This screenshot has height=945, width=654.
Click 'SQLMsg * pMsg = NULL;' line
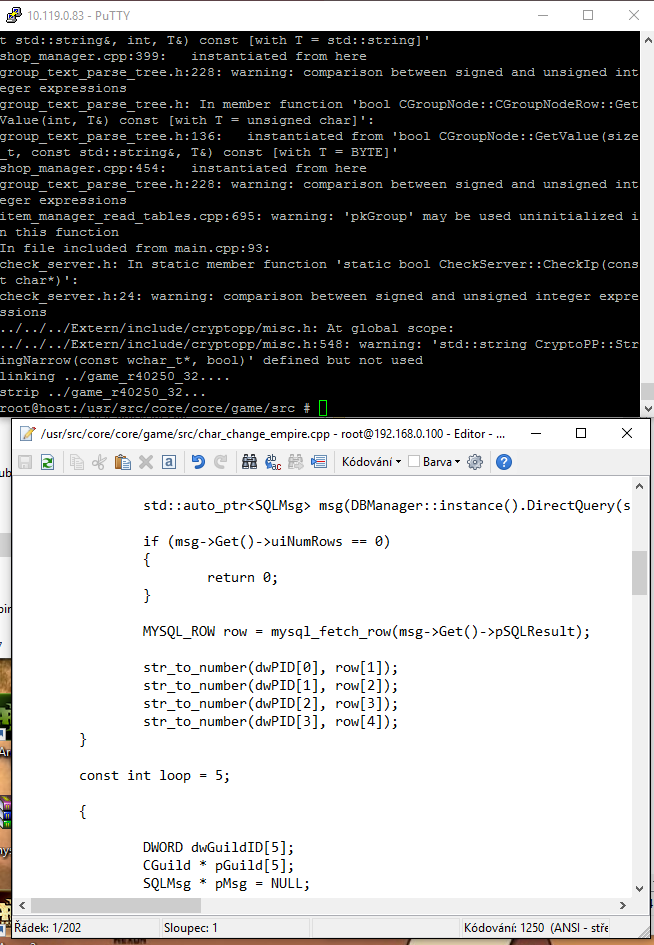(226, 884)
